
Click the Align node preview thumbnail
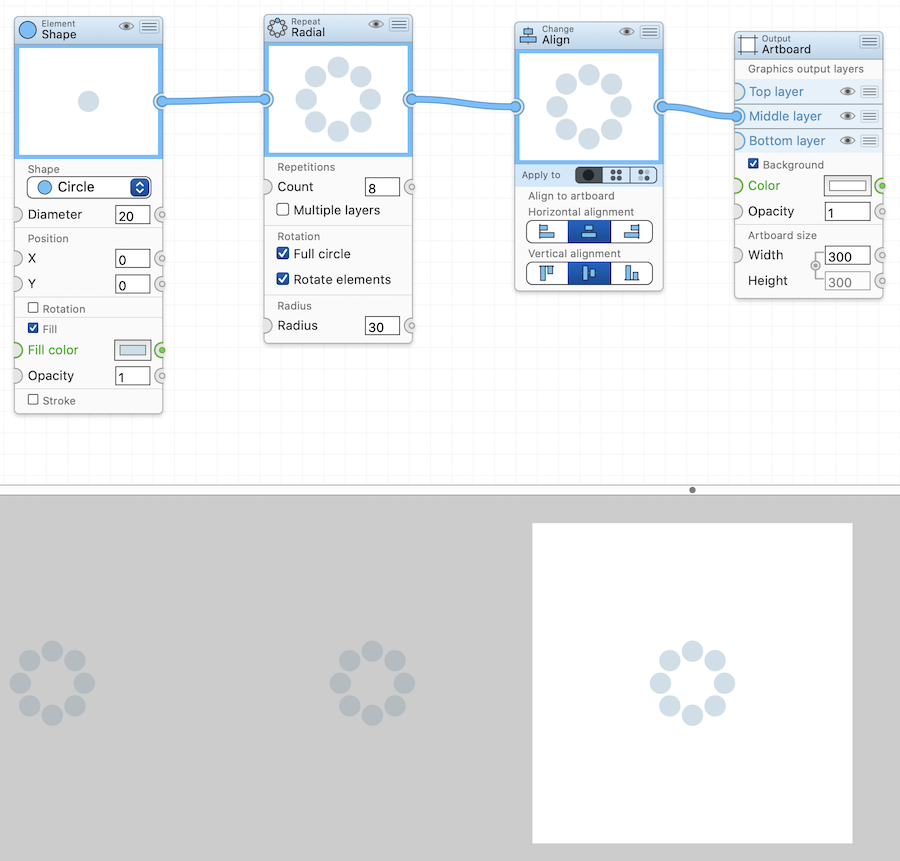point(589,107)
